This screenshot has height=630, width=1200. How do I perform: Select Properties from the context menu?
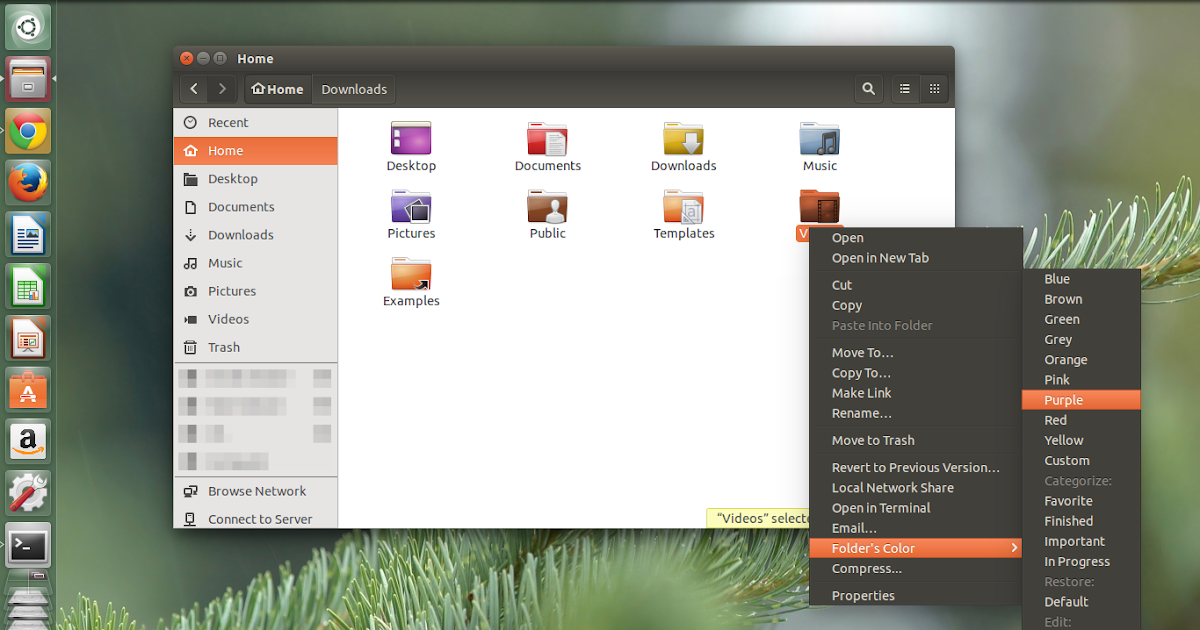coord(861,595)
